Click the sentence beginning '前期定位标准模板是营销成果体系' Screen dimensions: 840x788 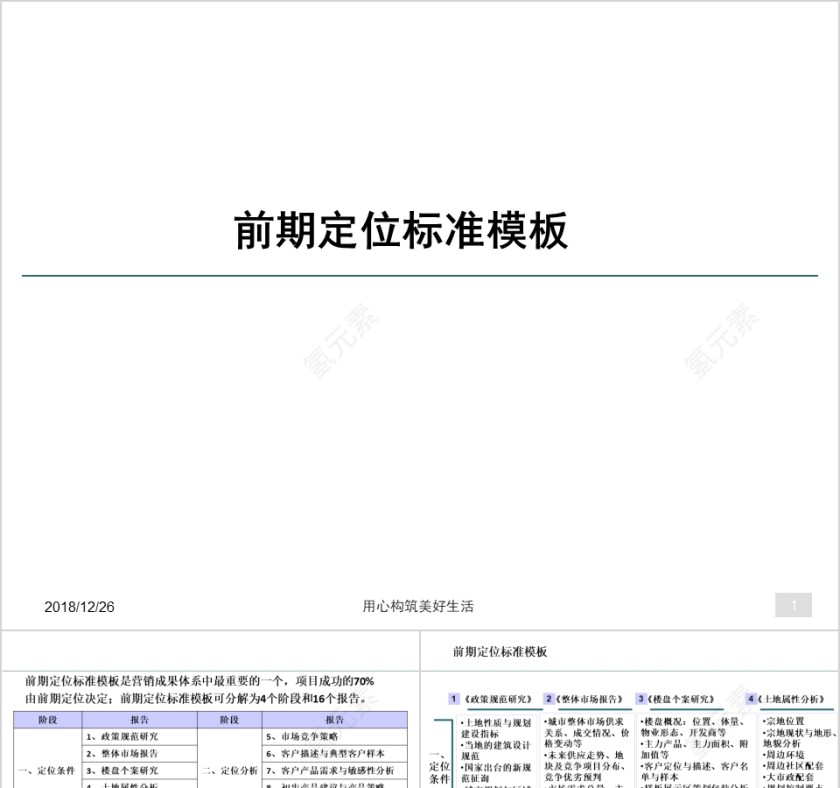(x=199, y=681)
